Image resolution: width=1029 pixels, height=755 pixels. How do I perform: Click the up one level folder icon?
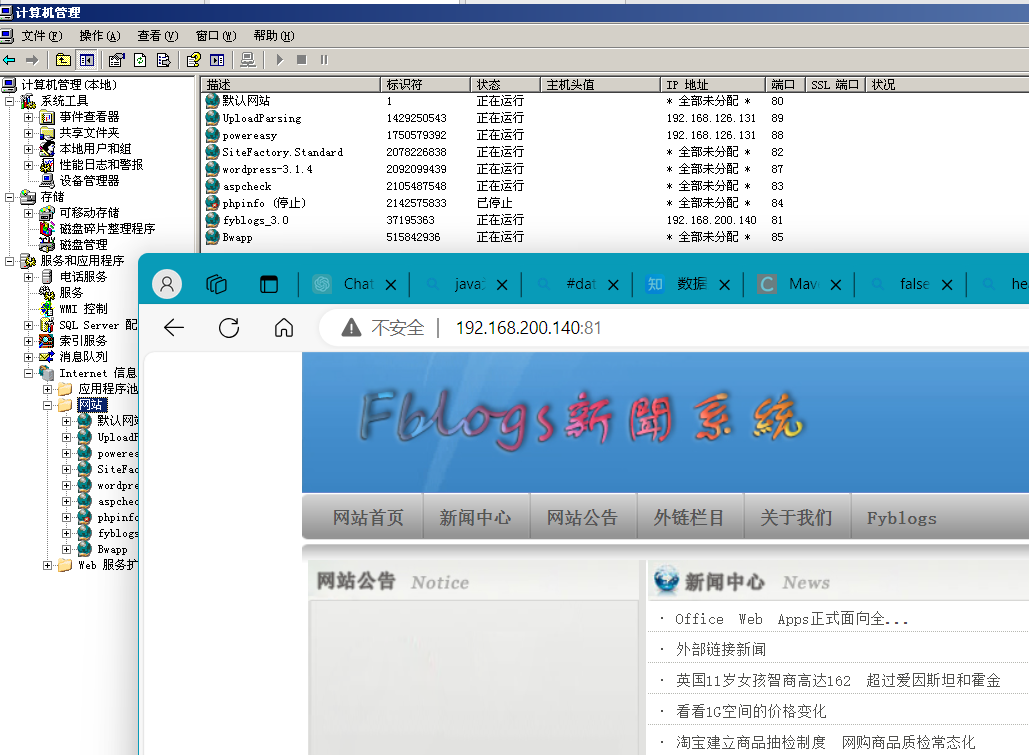pyautogui.click(x=62, y=60)
